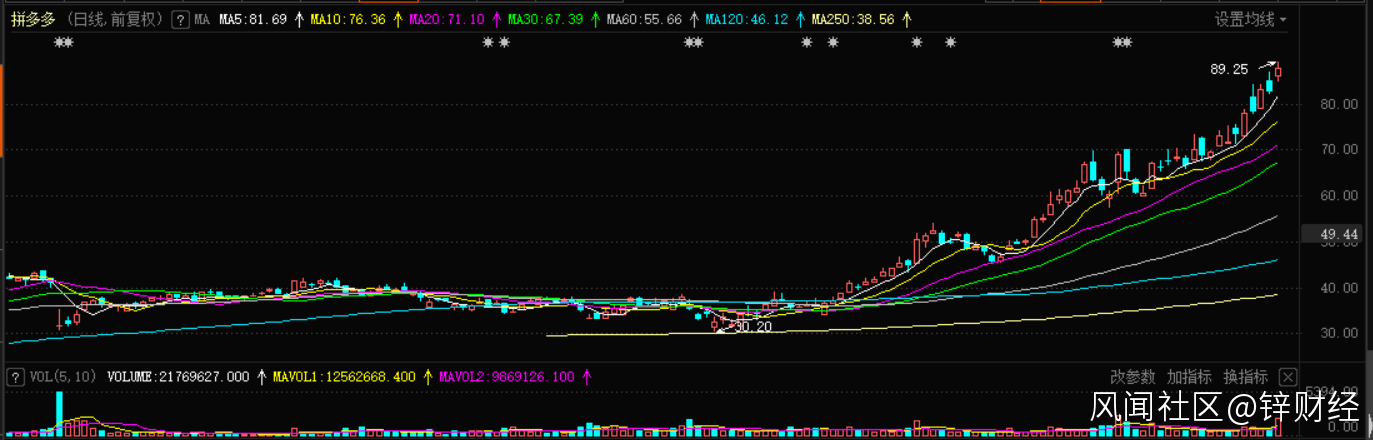Screen dimensions: 1373x440
Task: Click the 换指标 button
Action: click(1246, 377)
